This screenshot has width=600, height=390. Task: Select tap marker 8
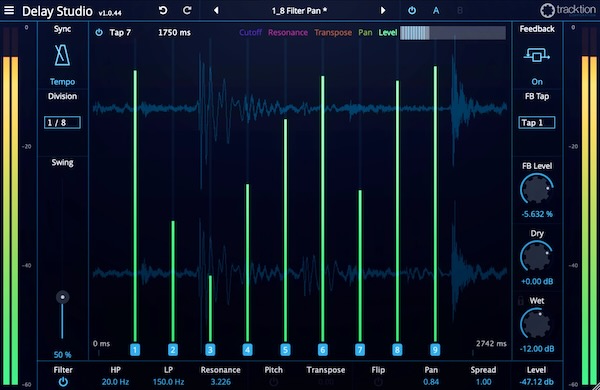click(x=397, y=349)
